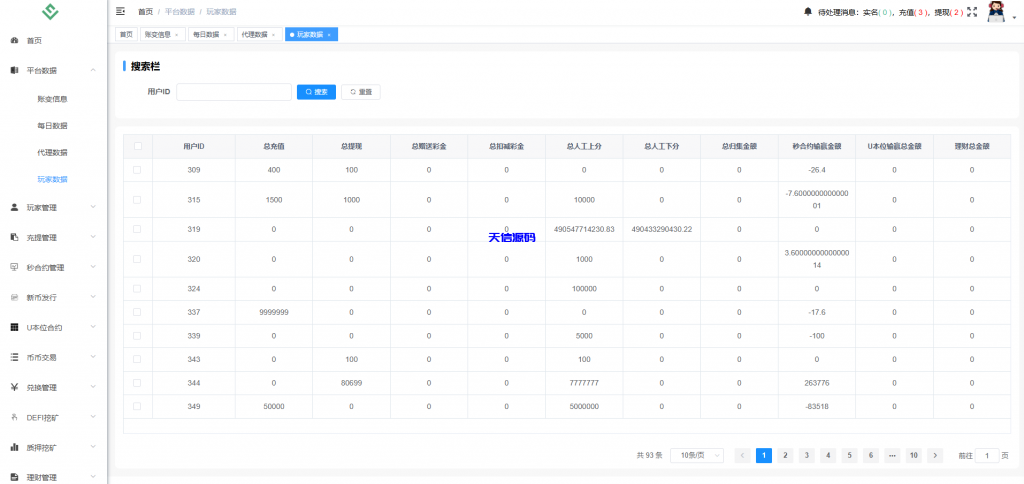Open the 10条/页 page size dropdown
This screenshot has height=484, width=1024.
tap(697, 455)
